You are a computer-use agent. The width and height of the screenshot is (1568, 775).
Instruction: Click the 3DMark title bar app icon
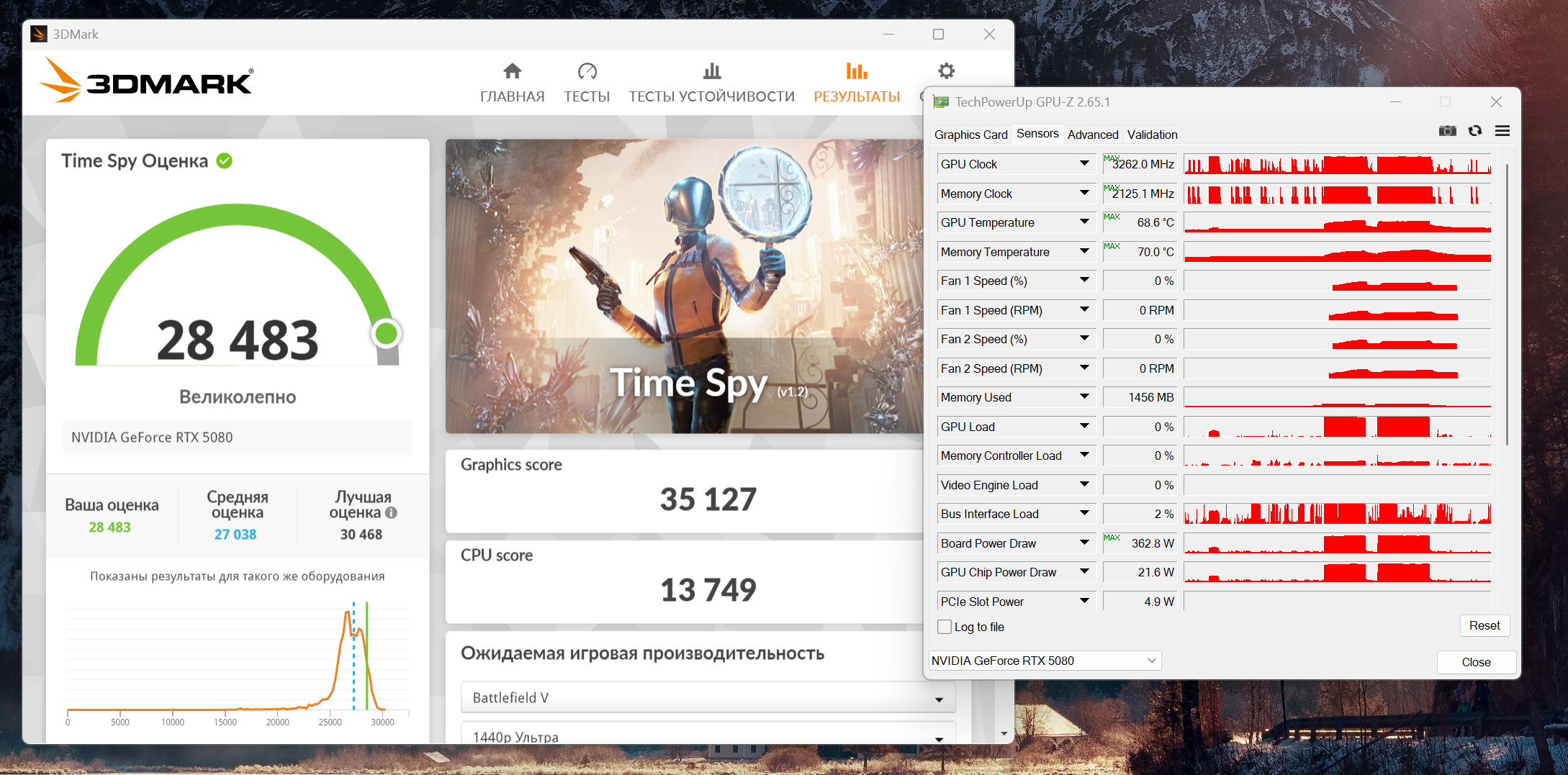(39, 34)
